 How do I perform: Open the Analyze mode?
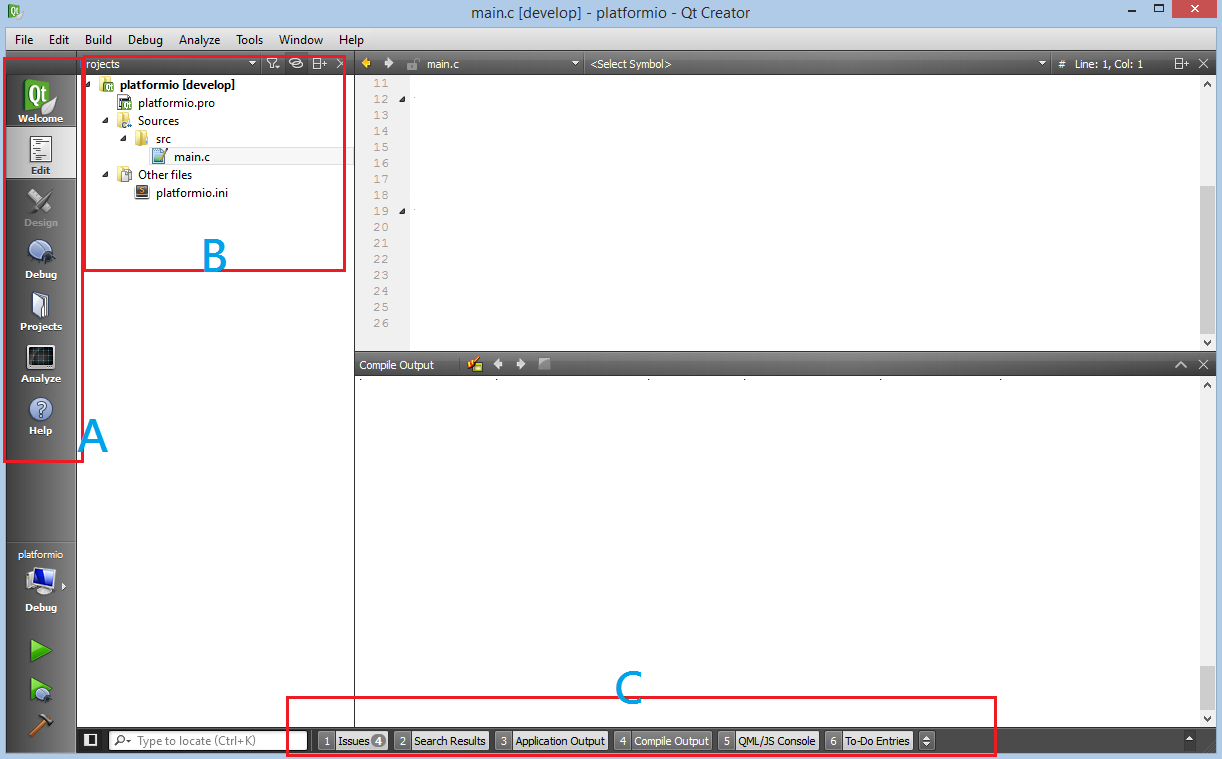40,361
